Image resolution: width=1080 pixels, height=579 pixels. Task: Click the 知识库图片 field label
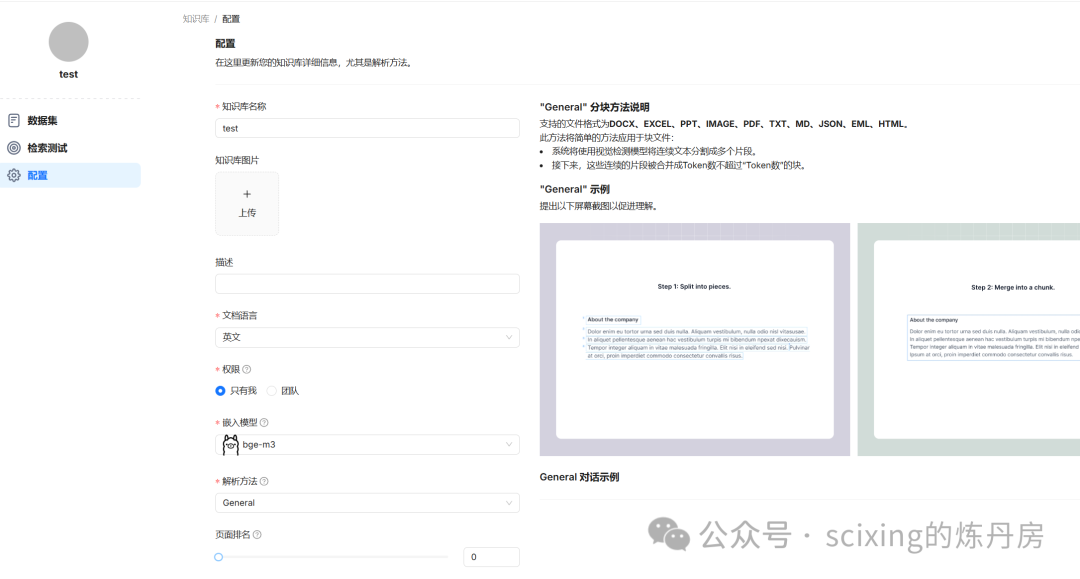pos(237,160)
